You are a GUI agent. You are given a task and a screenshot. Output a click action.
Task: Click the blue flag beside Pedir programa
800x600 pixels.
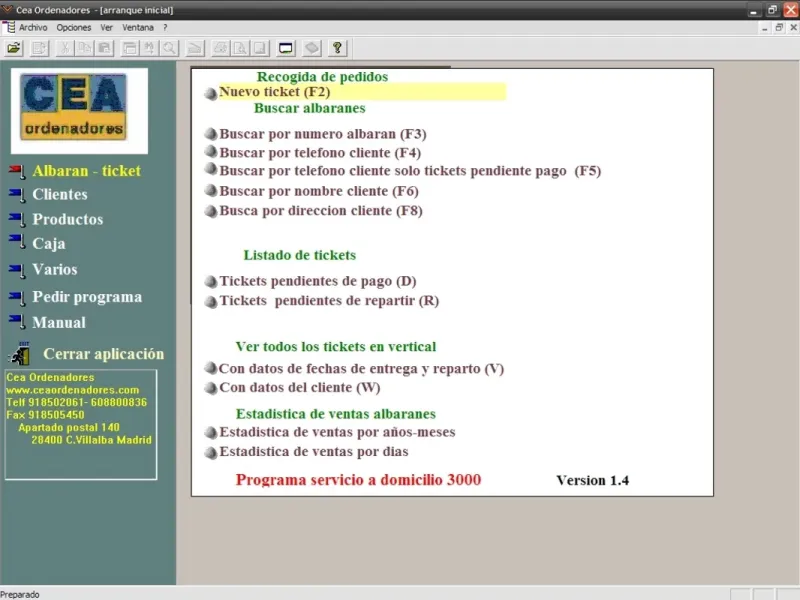pos(17,297)
